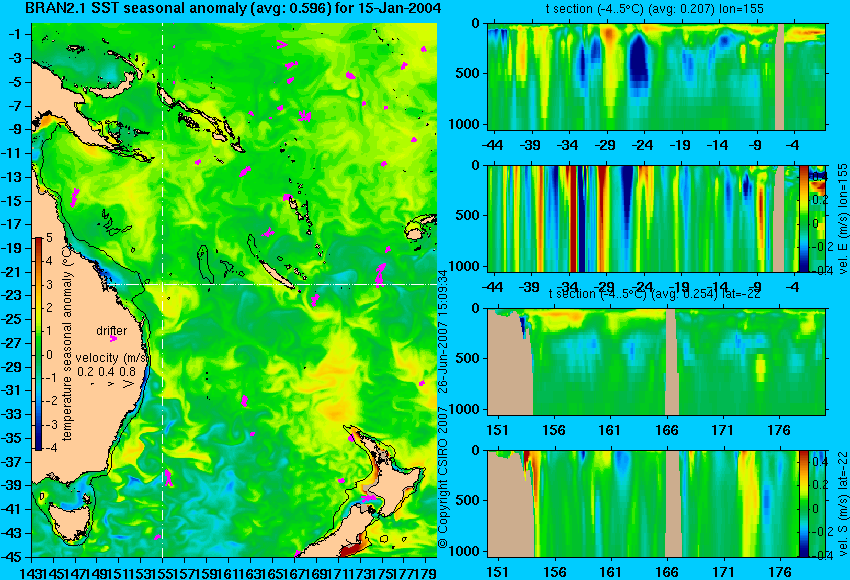Screen dimensions: 850x580
Task: Click the '0.2' tick on the vel. S color bar
Action: 819,485
